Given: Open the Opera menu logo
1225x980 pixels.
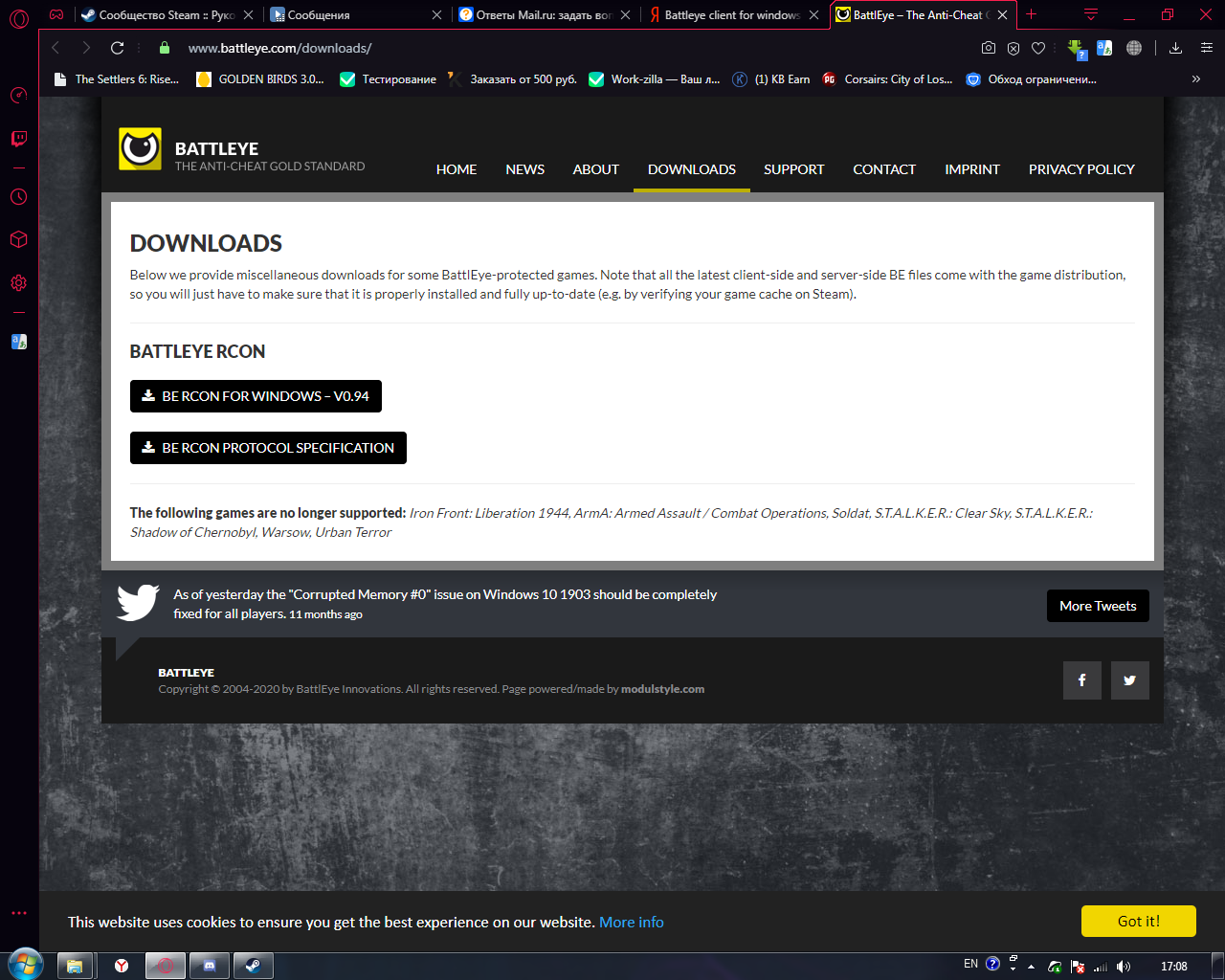Looking at the screenshot, I should click(x=19, y=16).
